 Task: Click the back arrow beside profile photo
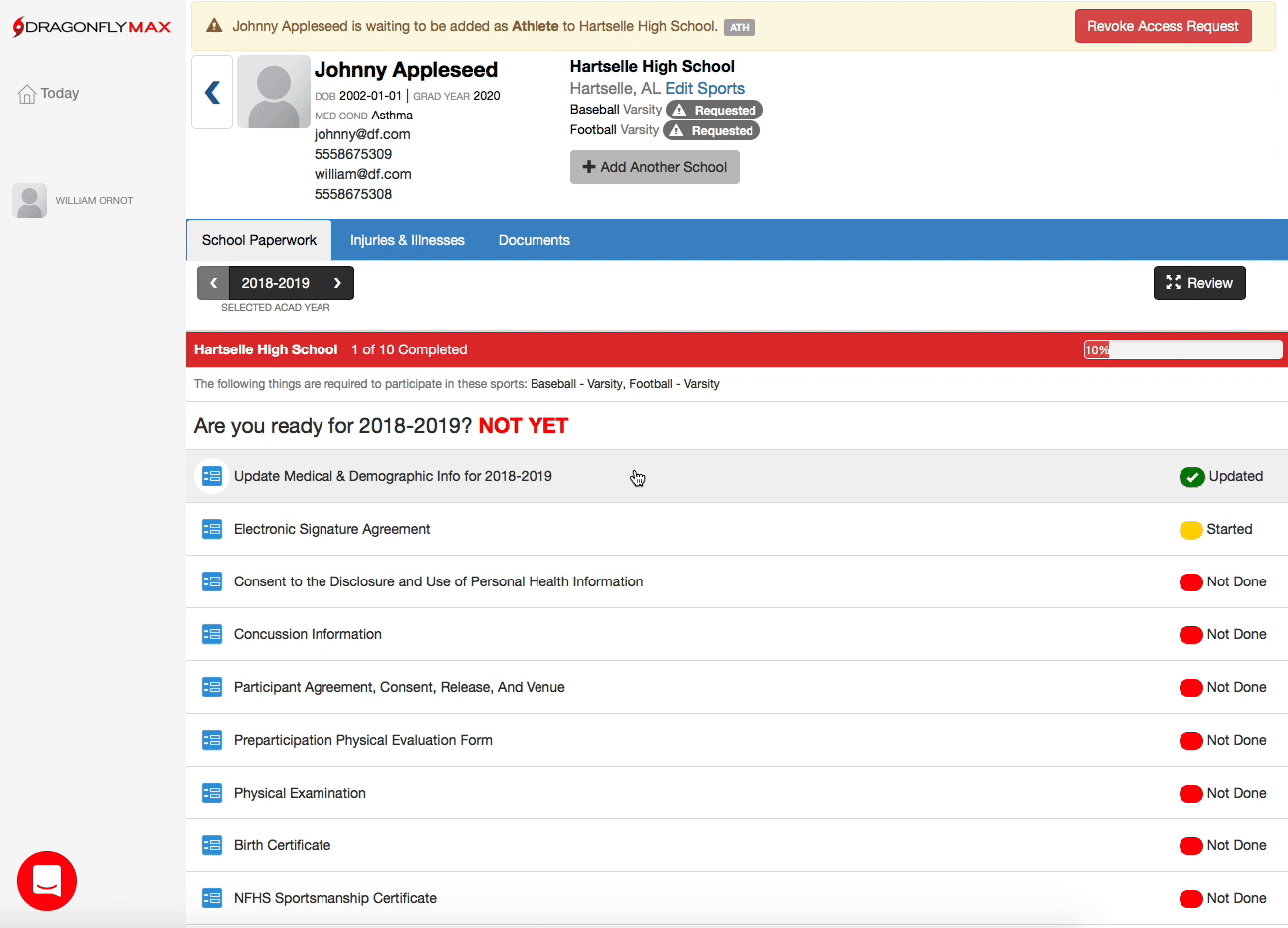(212, 93)
